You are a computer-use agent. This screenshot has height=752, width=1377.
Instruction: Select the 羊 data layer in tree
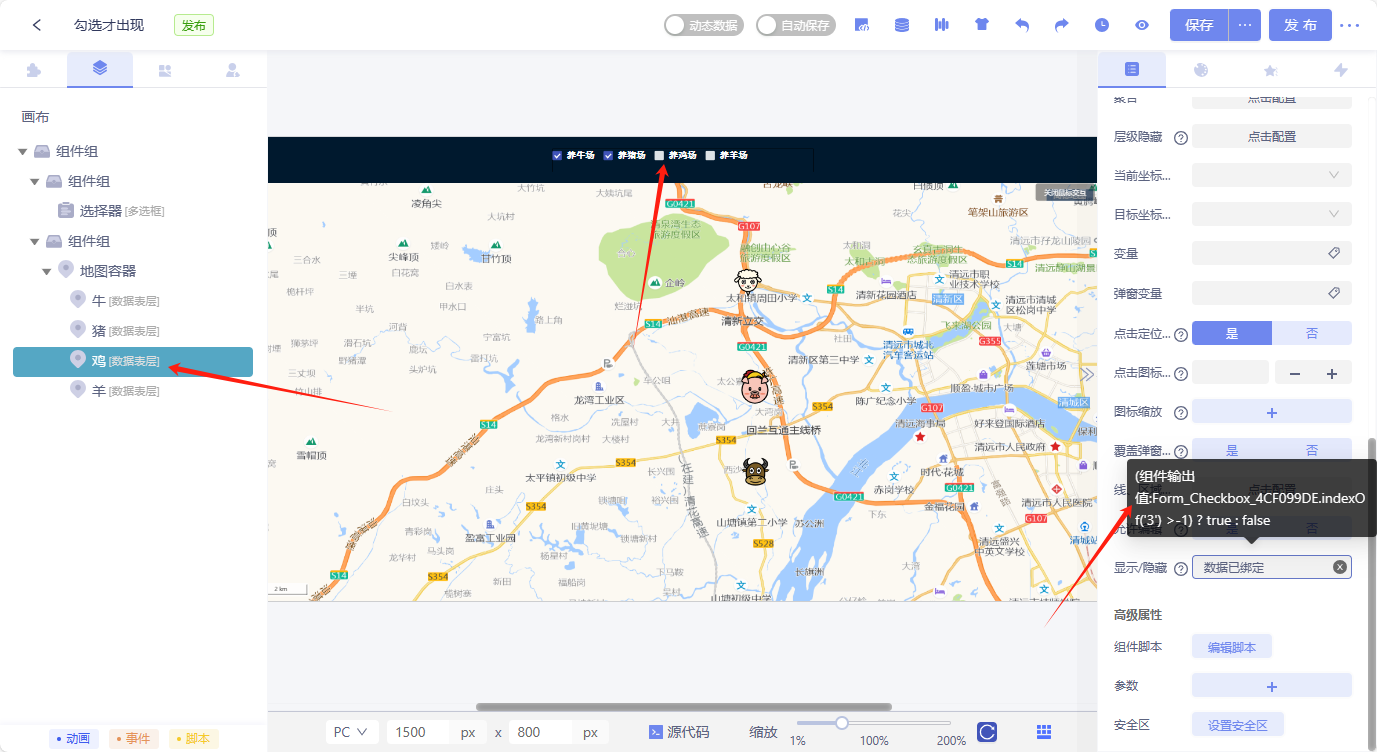tap(133, 391)
